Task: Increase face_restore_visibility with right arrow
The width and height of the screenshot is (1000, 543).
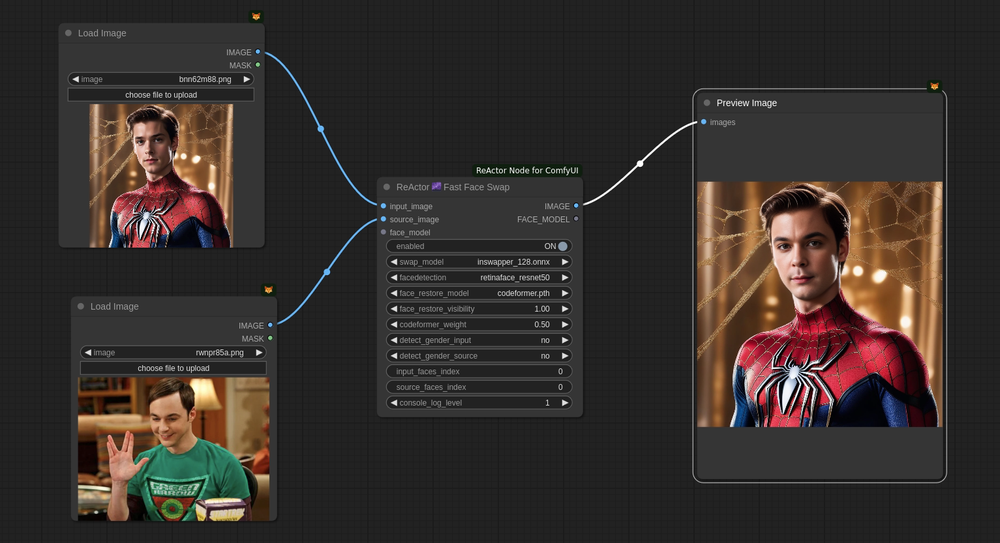Action: pyautogui.click(x=564, y=309)
